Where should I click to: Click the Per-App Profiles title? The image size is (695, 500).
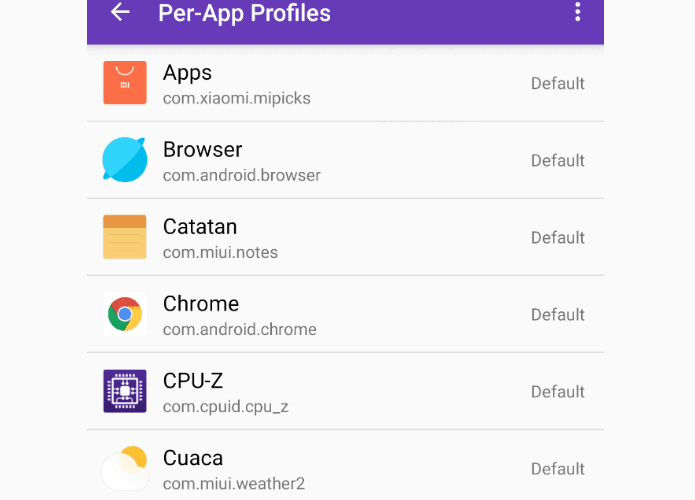coord(244,13)
